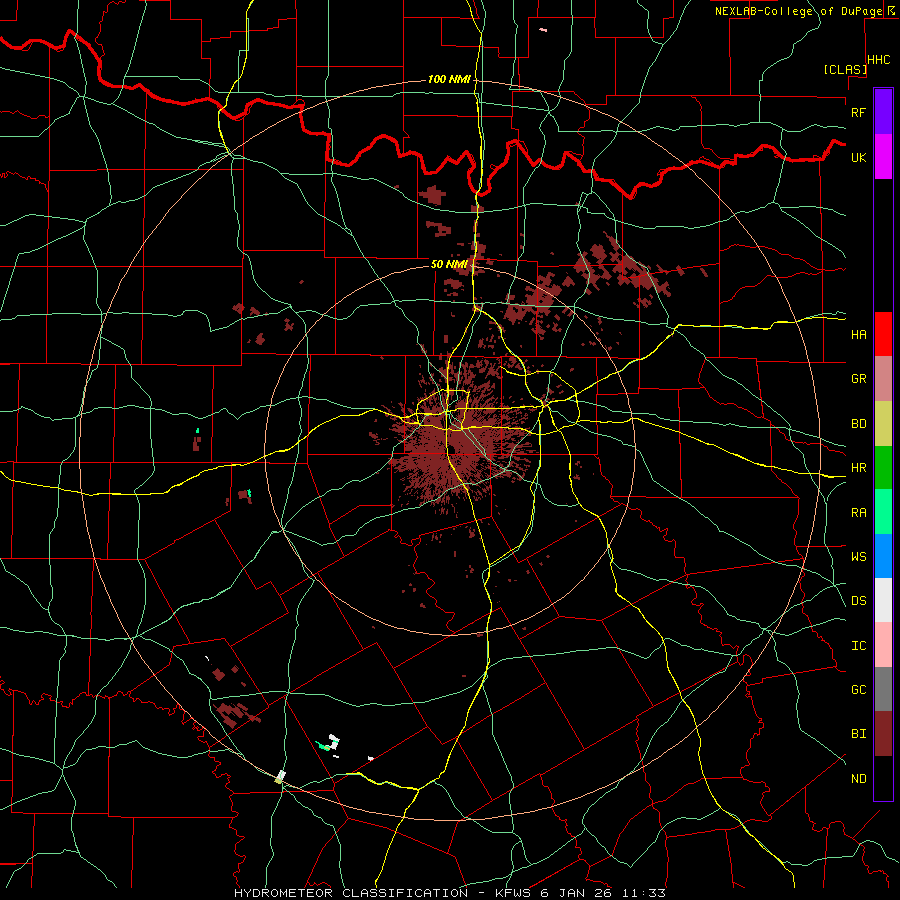Click the UK legend label
Screen dimensions: 900x900
[858, 157]
